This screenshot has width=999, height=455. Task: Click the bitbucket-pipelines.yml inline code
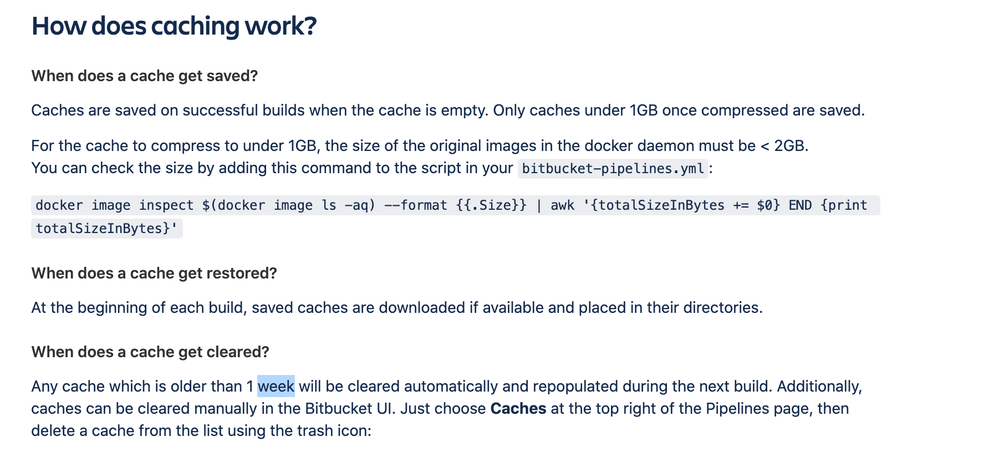point(613,169)
